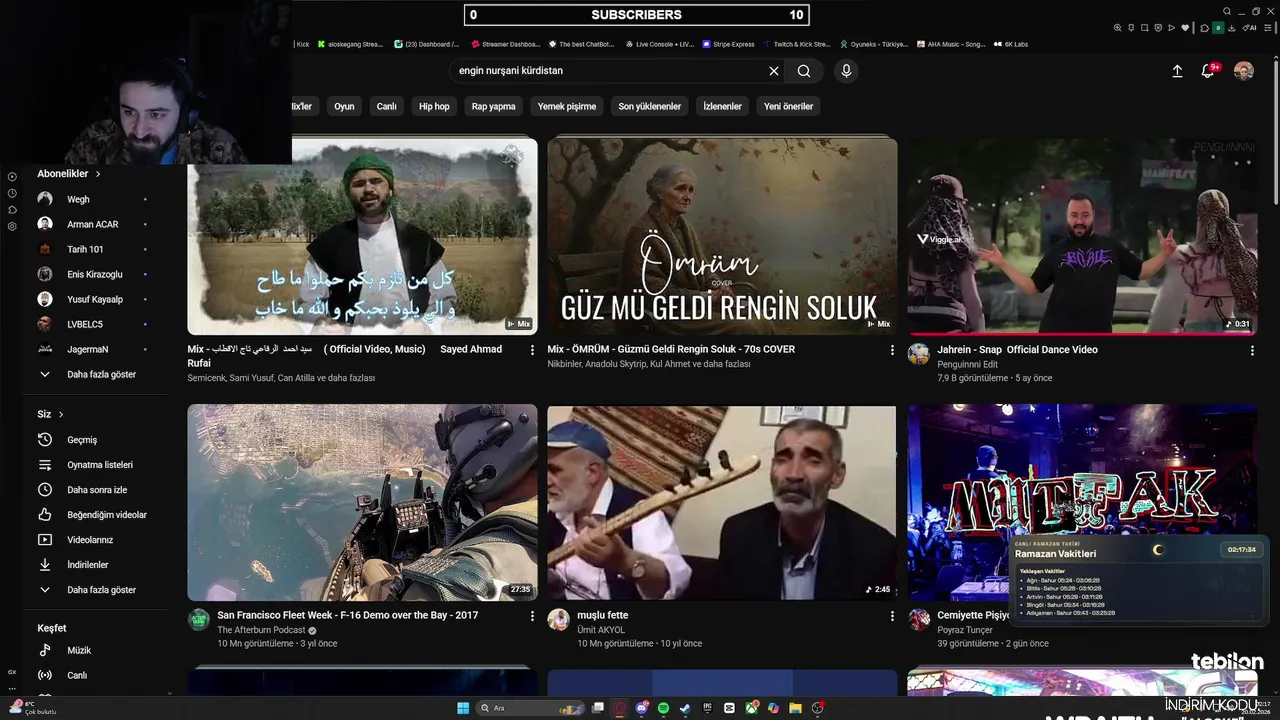This screenshot has width=1280, height=720.
Task: Open the notifications bell showing 9+
Action: coord(1208,71)
